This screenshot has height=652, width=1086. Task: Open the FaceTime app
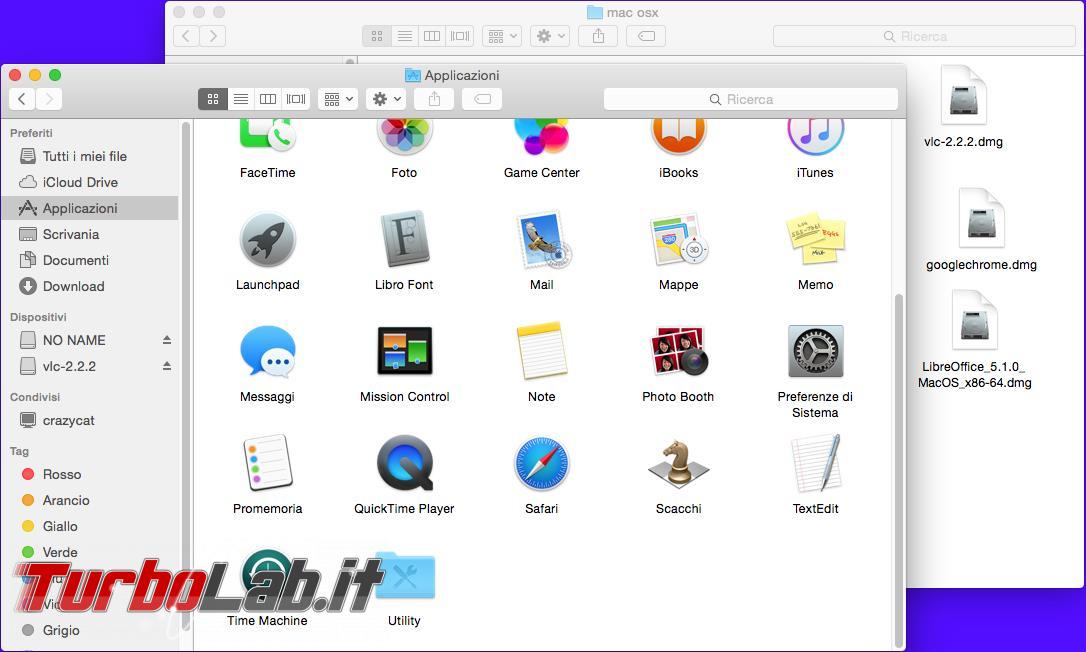click(x=267, y=136)
